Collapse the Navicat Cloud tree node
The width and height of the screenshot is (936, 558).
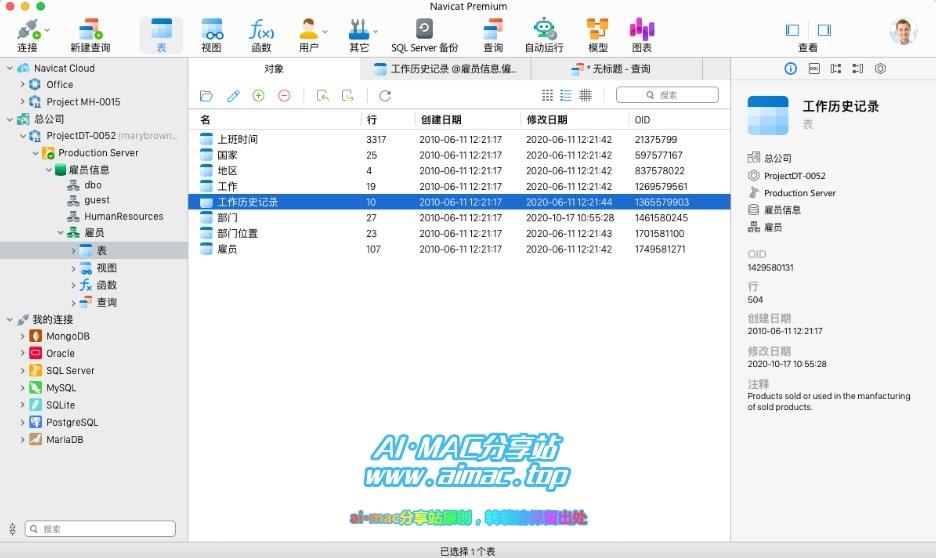coord(10,68)
